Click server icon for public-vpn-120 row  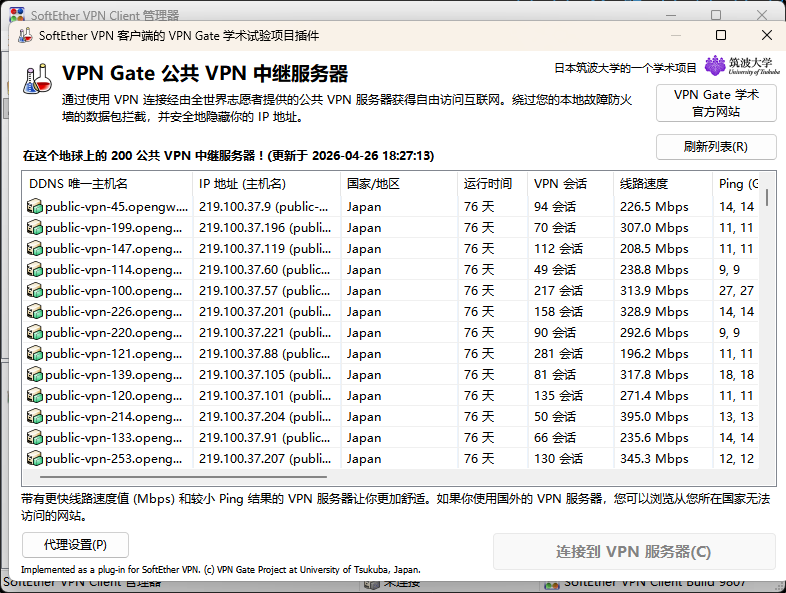click(x=35, y=396)
